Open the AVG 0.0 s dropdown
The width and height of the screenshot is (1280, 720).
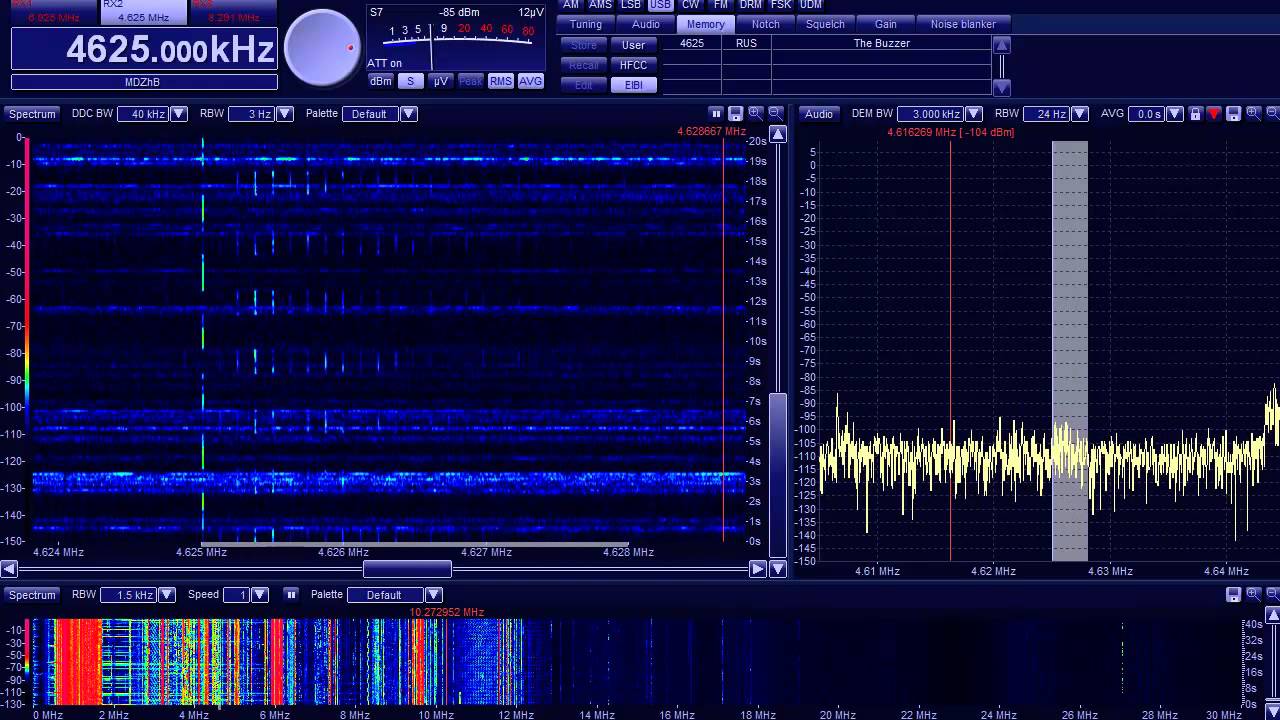pos(1175,114)
